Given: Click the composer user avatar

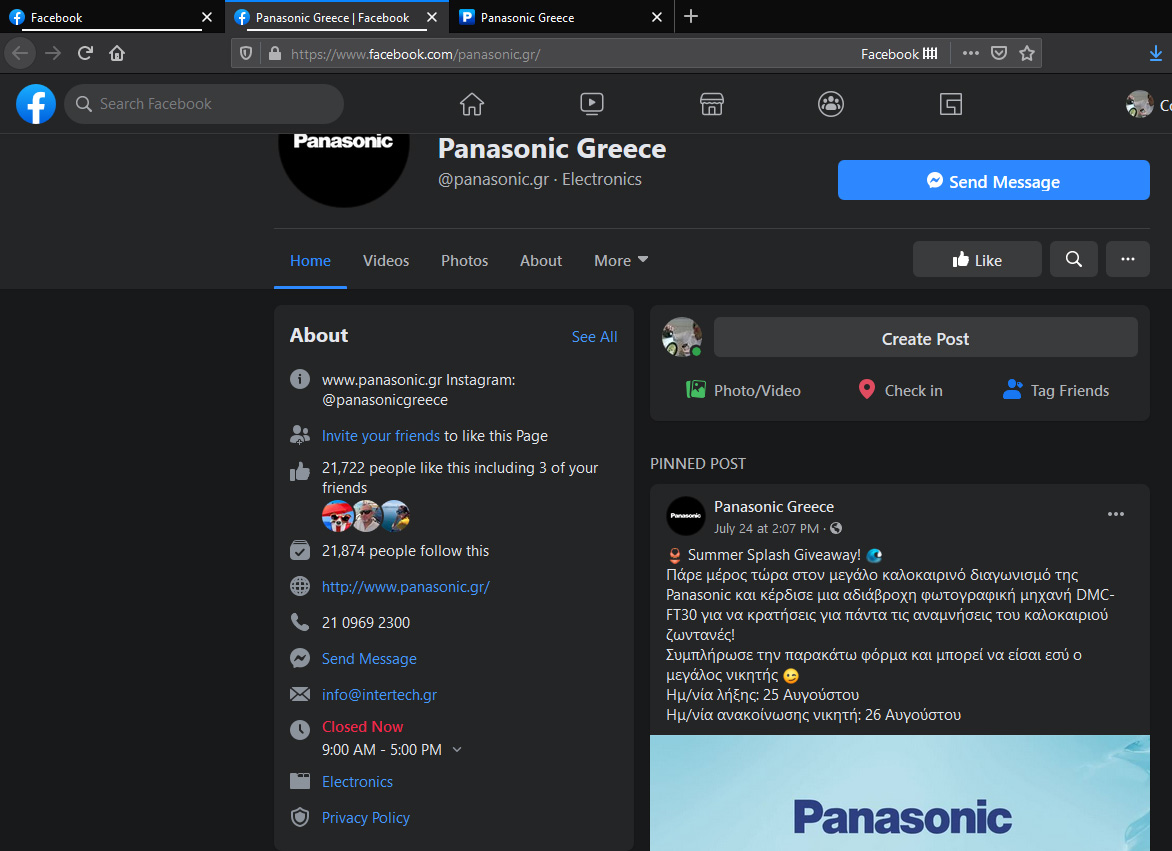Looking at the screenshot, I should pyautogui.click(x=682, y=337).
